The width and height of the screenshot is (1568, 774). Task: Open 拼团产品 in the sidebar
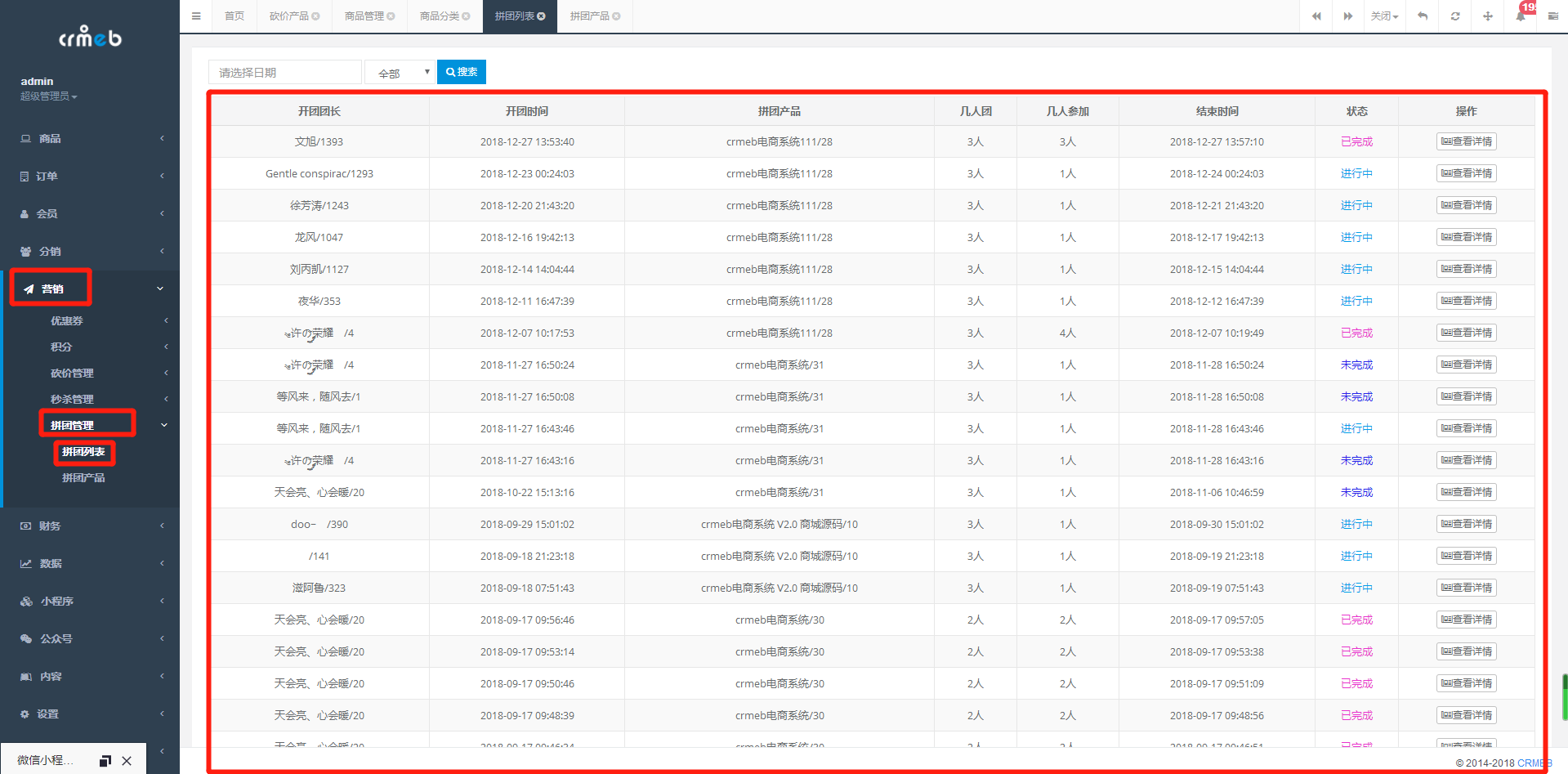click(x=84, y=478)
